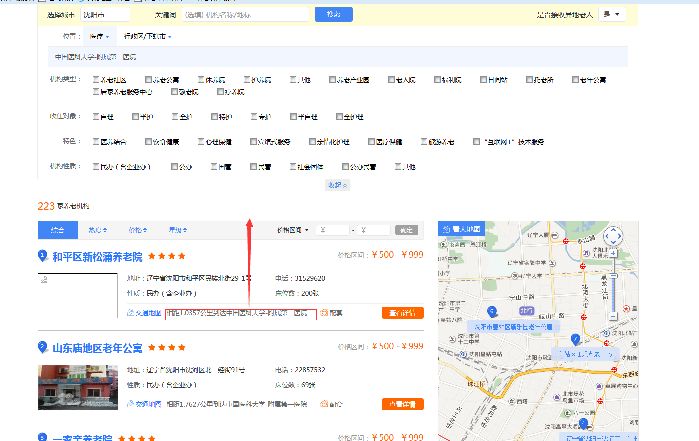Expand the filter panel toggle below the checkboxes

pos(337,185)
